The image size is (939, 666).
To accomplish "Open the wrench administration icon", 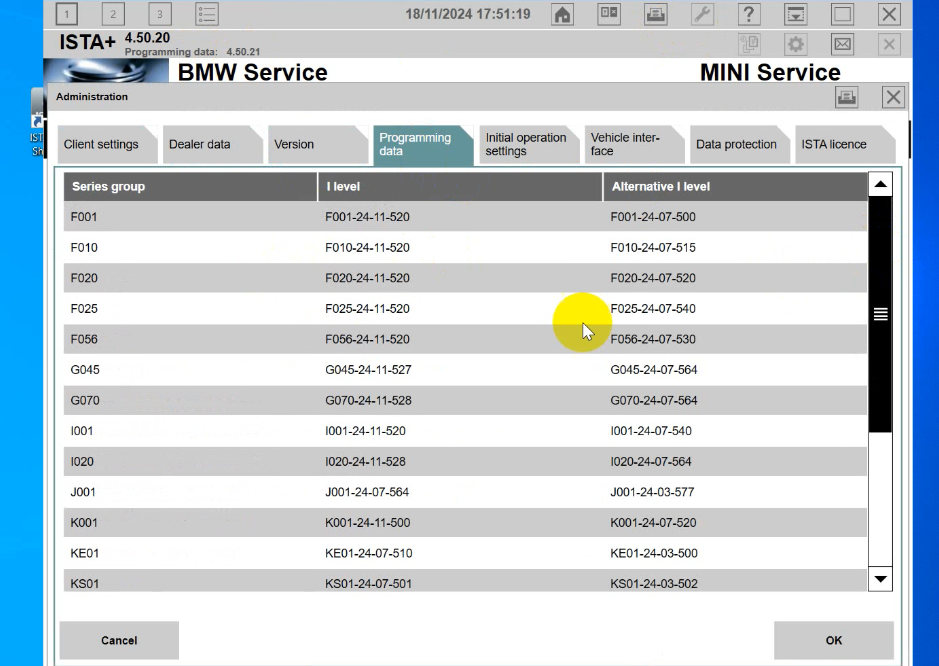I will coord(702,14).
